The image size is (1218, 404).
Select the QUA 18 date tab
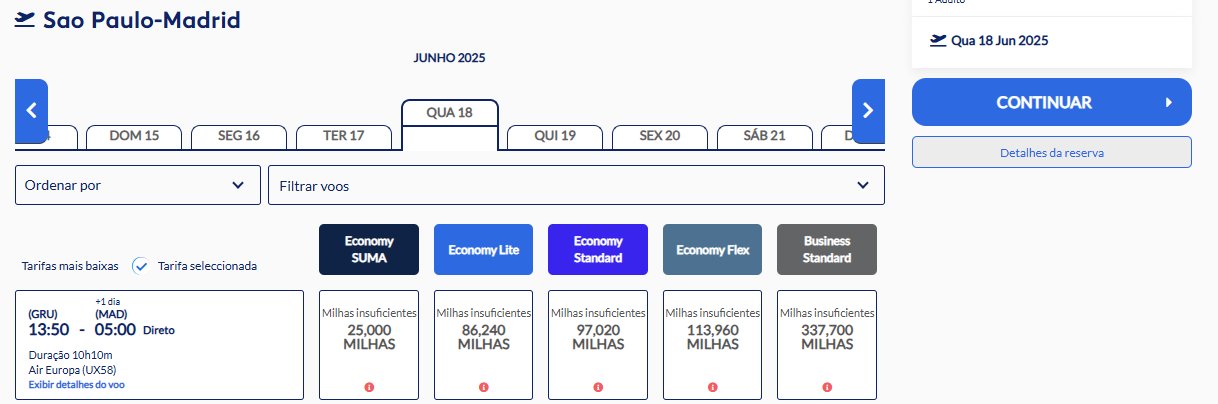tap(449, 125)
